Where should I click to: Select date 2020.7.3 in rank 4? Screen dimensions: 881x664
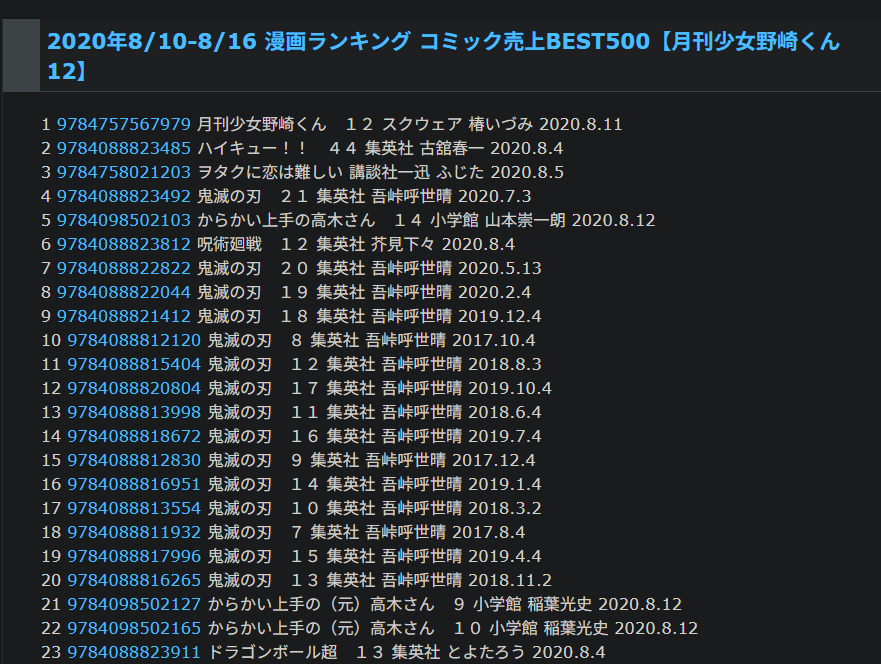495,196
